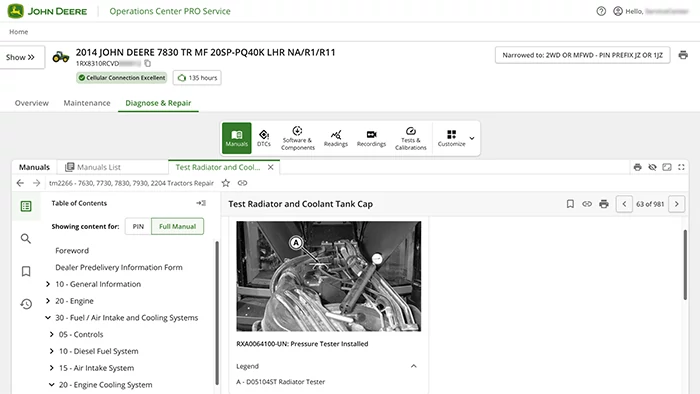Collapse 30 - Fuel / Air Intake section
Image resolution: width=700 pixels, height=394 pixels.
pyautogui.click(x=48, y=318)
